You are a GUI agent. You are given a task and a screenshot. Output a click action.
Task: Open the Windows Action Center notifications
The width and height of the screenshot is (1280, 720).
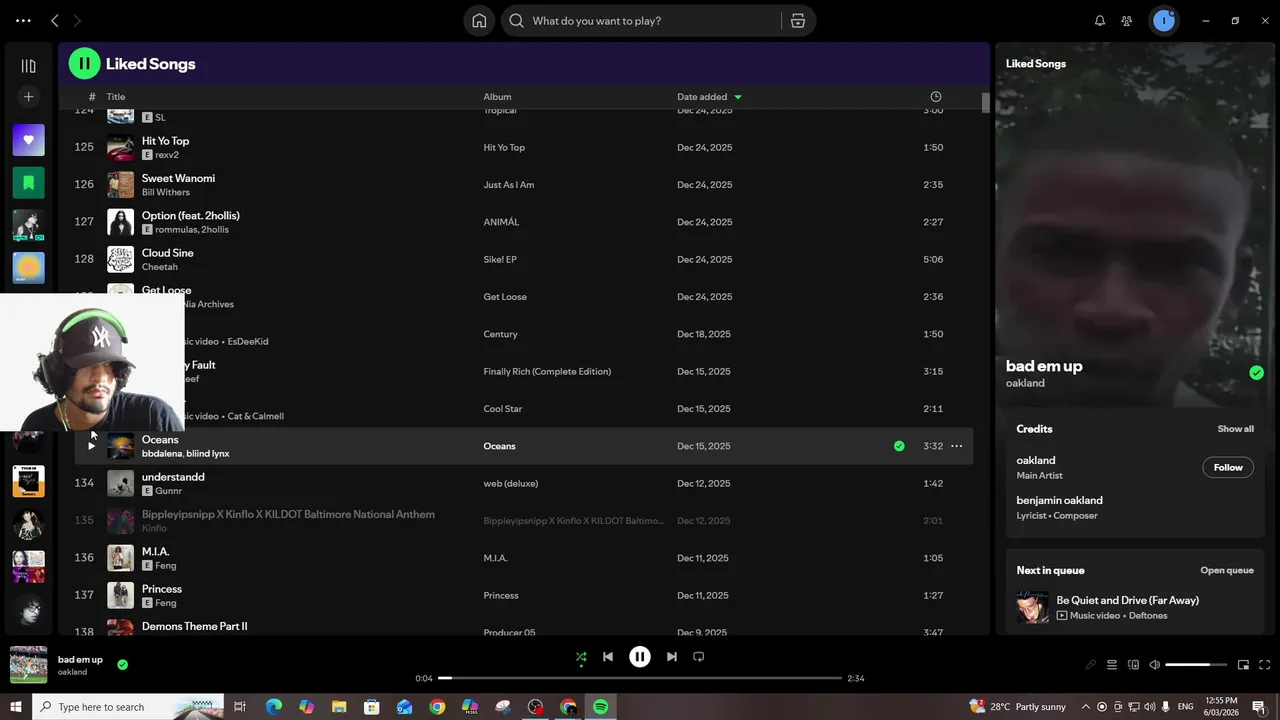[1259, 707]
